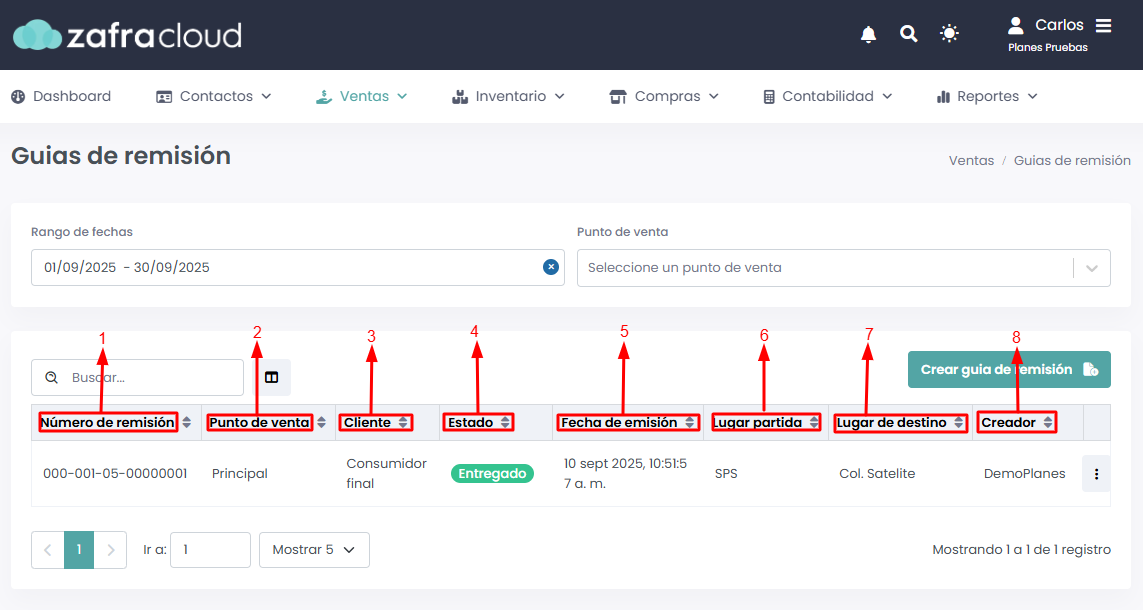The image size is (1143, 610).
Task: Clear the date range with X icon
Action: [550, 267]
